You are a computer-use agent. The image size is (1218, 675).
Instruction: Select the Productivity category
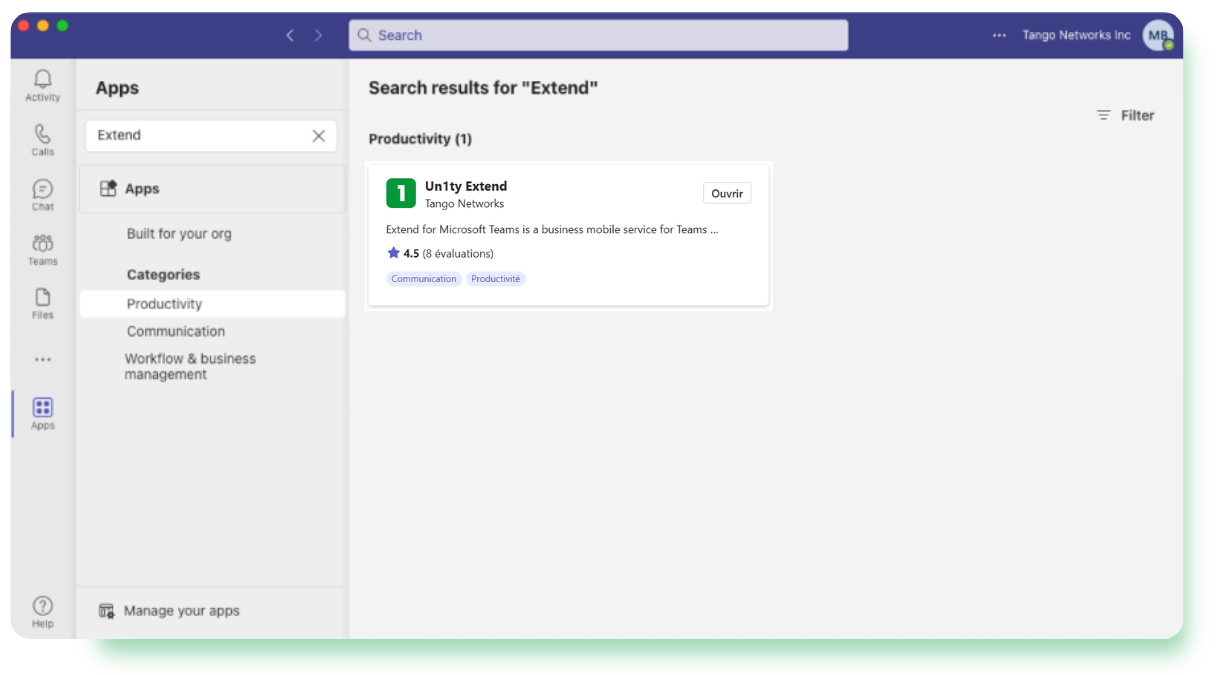click(x=212, y=304)
